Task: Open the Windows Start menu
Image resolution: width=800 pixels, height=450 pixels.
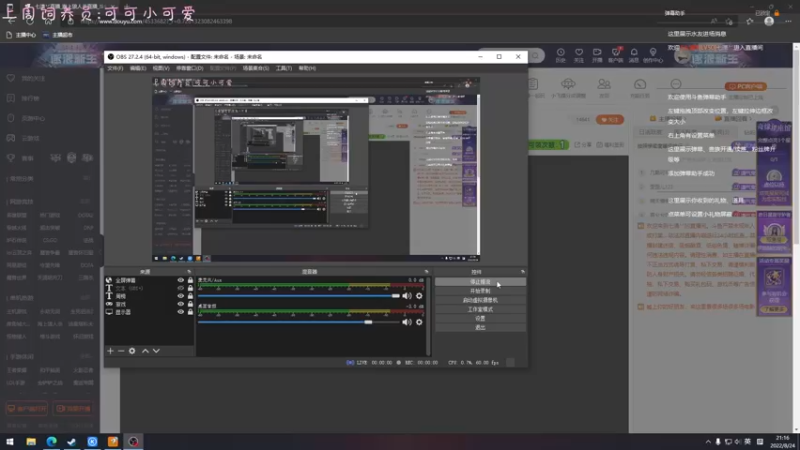Action: coord(10,442)
